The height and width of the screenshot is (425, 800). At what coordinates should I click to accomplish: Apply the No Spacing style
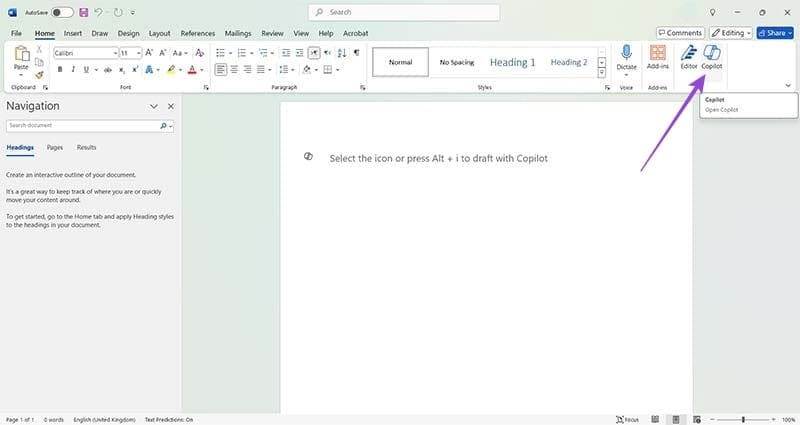click(457, 62)
